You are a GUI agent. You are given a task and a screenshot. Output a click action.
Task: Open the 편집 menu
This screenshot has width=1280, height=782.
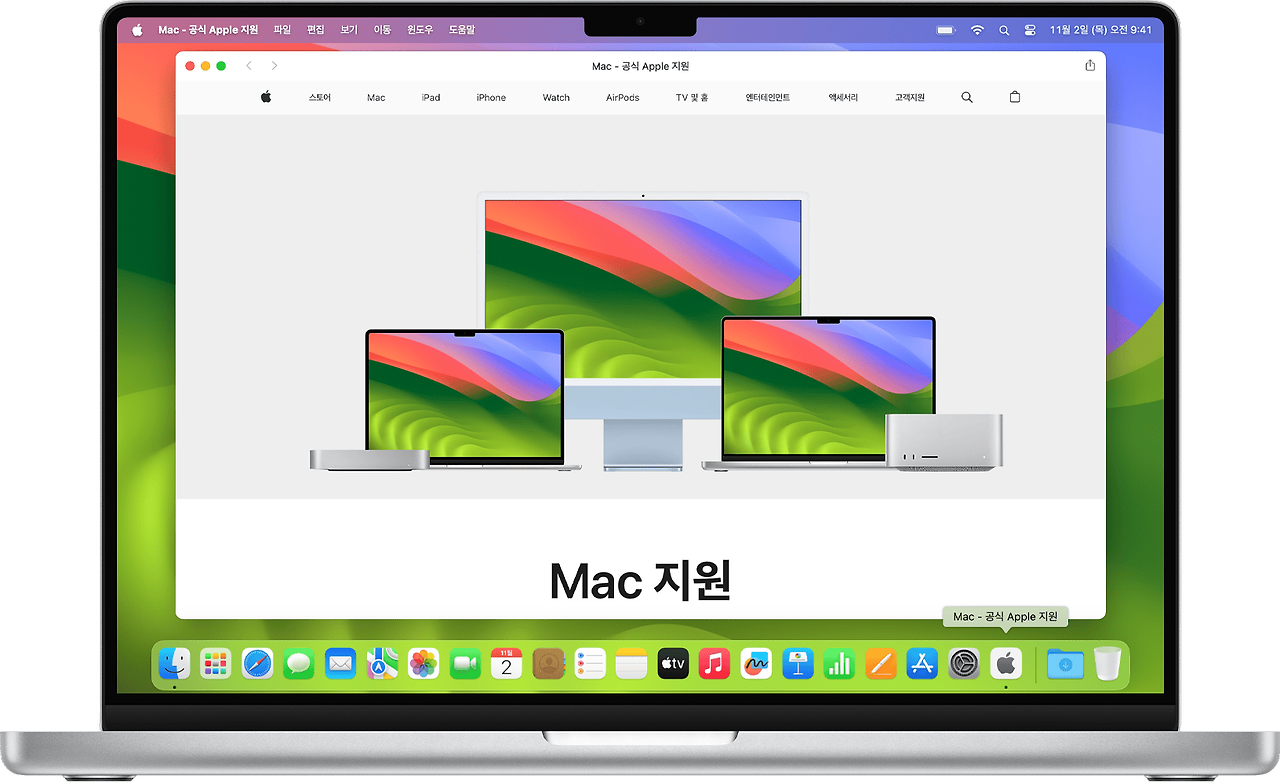(316, 30)
